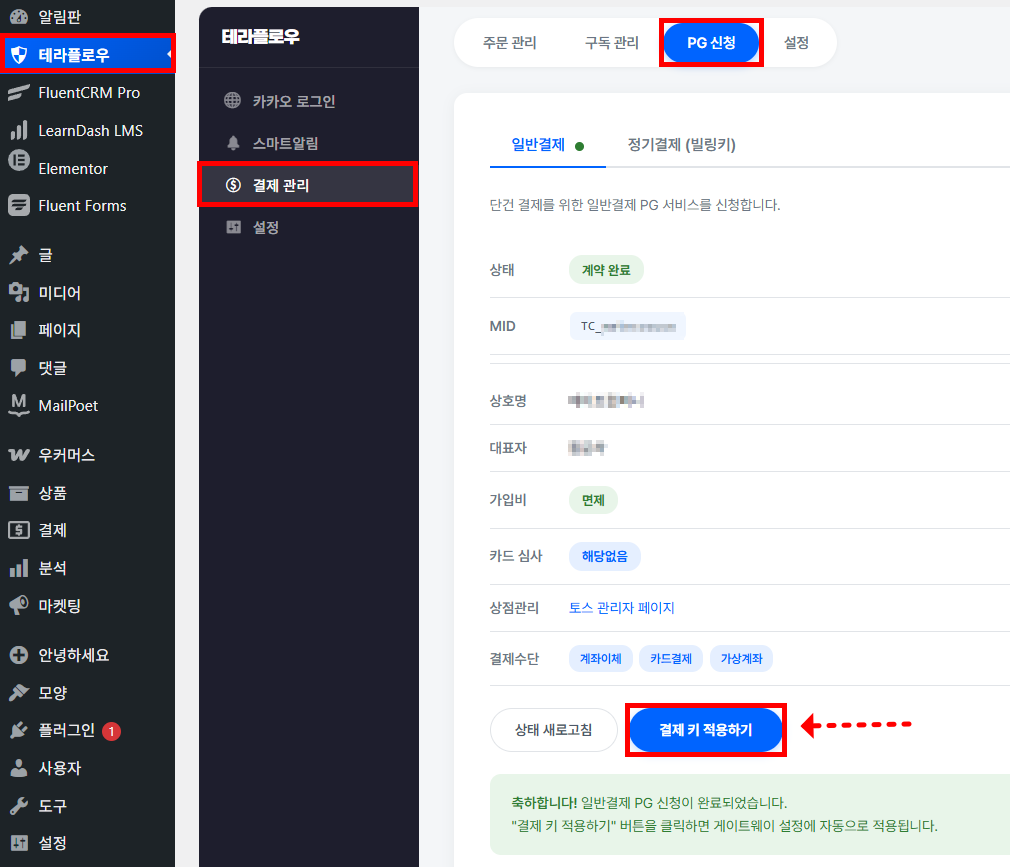The image size is (1010, 867).
Task: Click the 우커머스 WooCommerce icon
Action: click(x=18, y=455)
